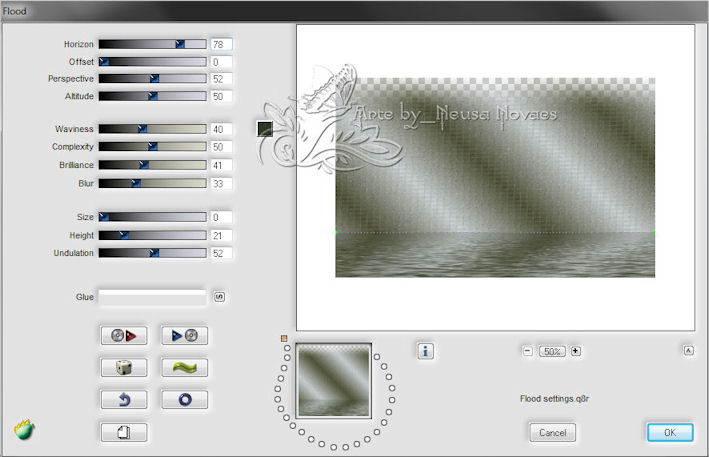The width and height of the screenshot is (709, 457).
Task: Click the Waviness value field showing 40
Action: tap(222, 129)
